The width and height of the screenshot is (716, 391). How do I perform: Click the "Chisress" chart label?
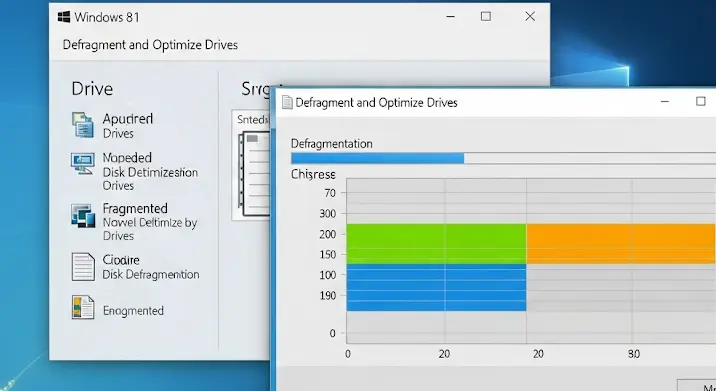(x=313, y=174)
